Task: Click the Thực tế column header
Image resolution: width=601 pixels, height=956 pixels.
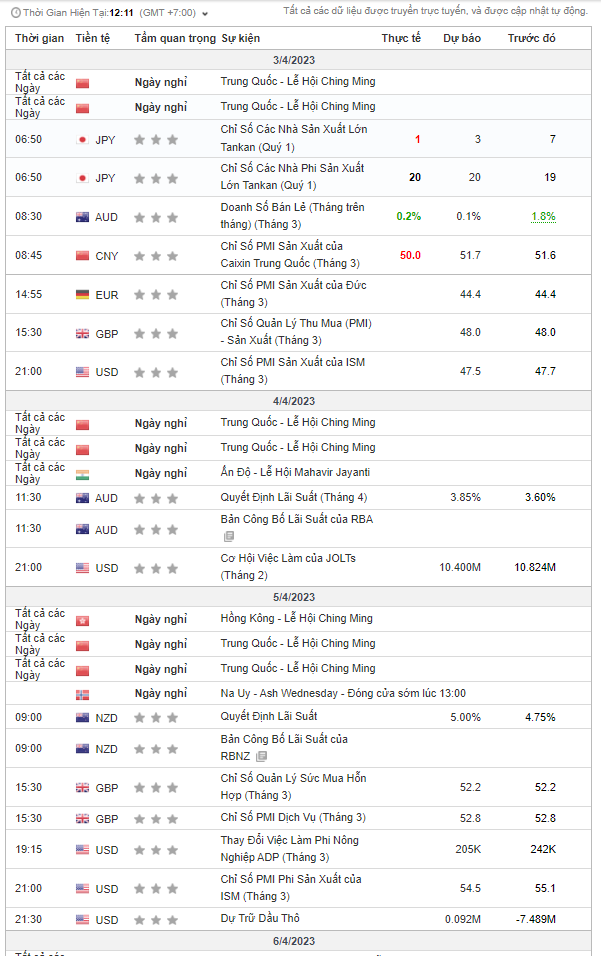Action: (401, 38)
